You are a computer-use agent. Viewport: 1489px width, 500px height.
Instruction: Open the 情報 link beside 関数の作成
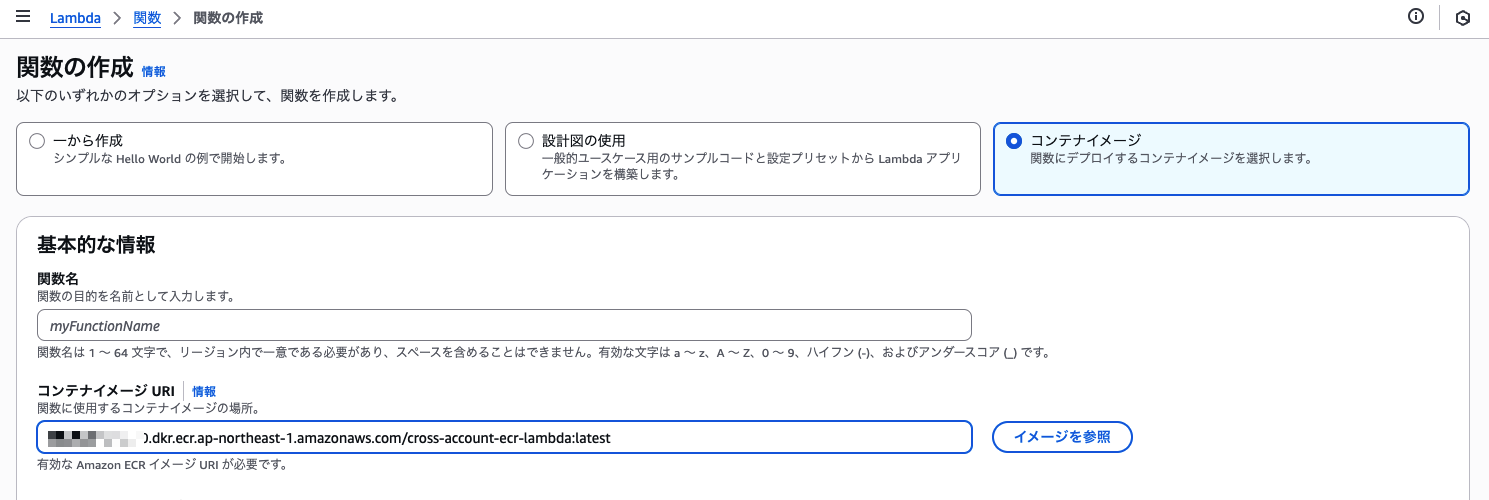[154, 71]
